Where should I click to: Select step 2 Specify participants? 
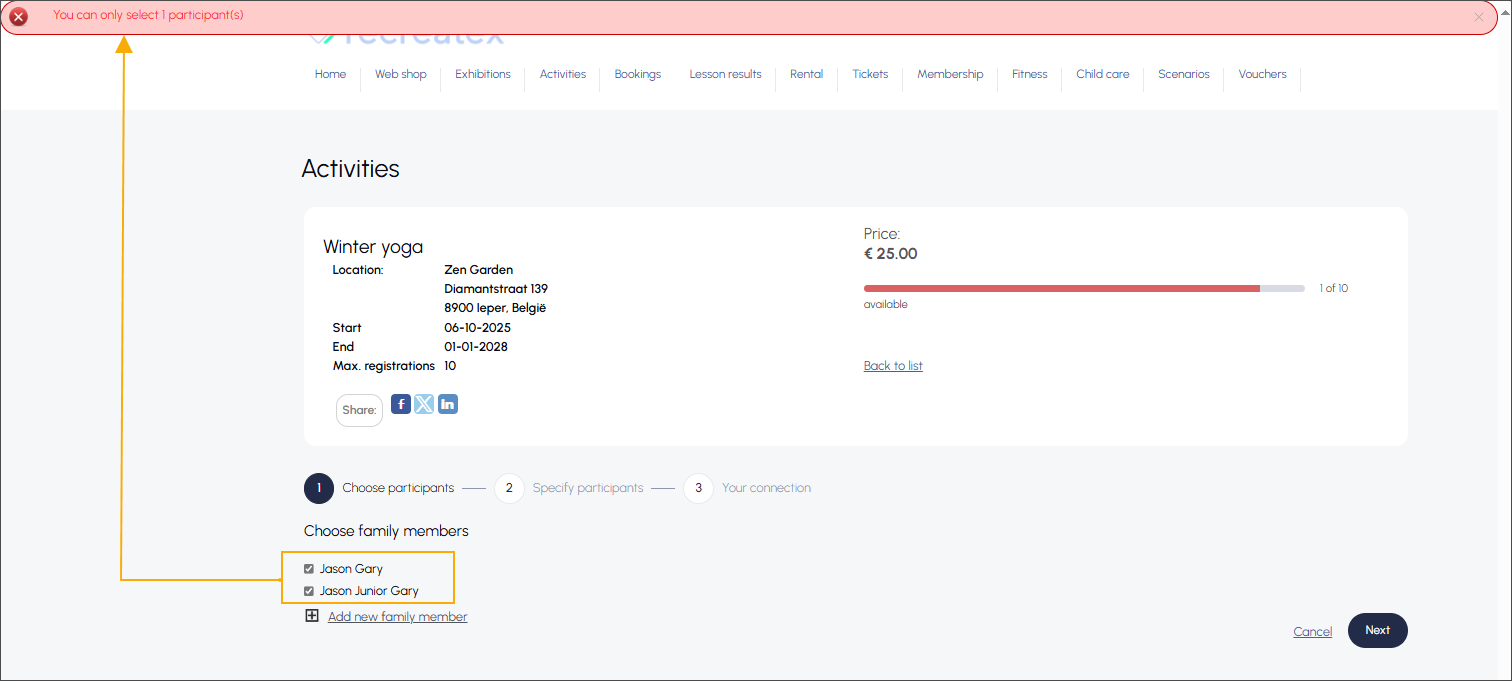509,488
